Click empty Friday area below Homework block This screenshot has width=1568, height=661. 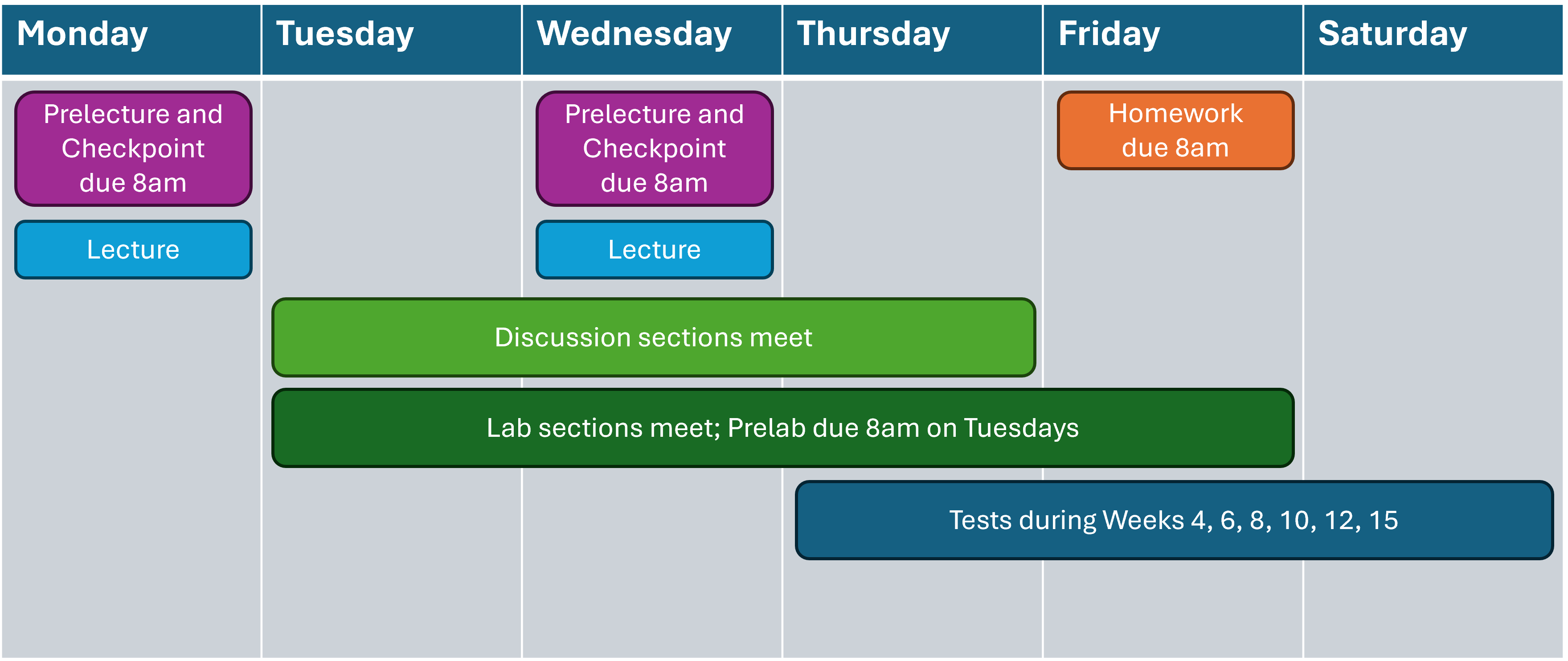pos(1173,277)
